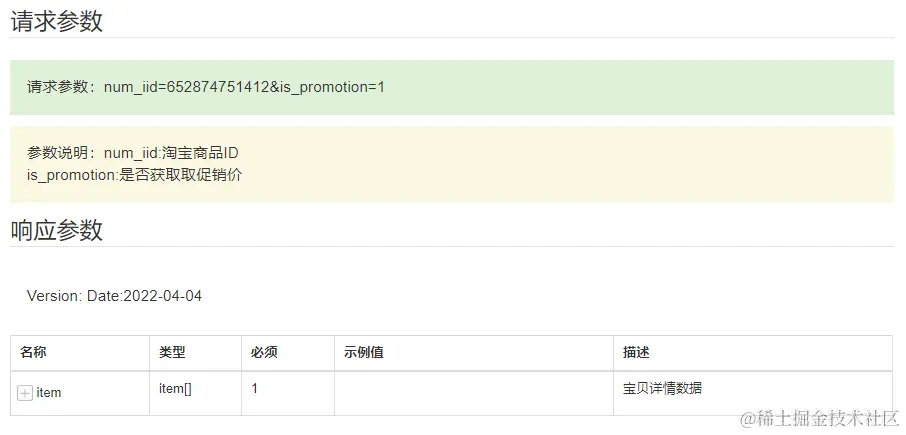Viewport: 906px width, 435px height.
Task: Click the 必须 column header
Action: coord(264,353)
